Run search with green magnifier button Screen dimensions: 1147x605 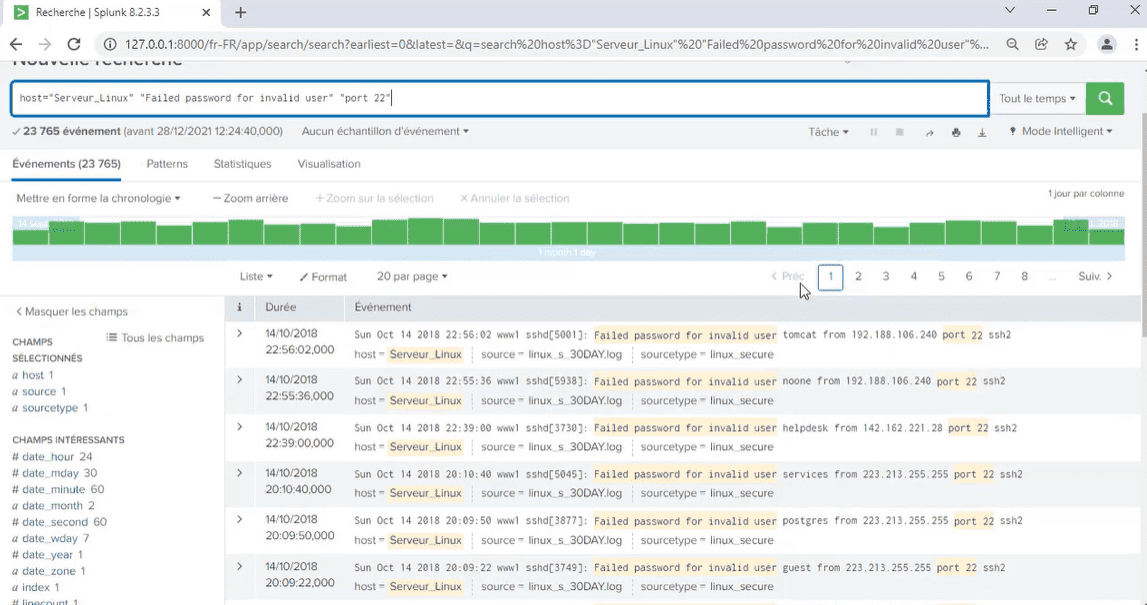point(1105,99)
